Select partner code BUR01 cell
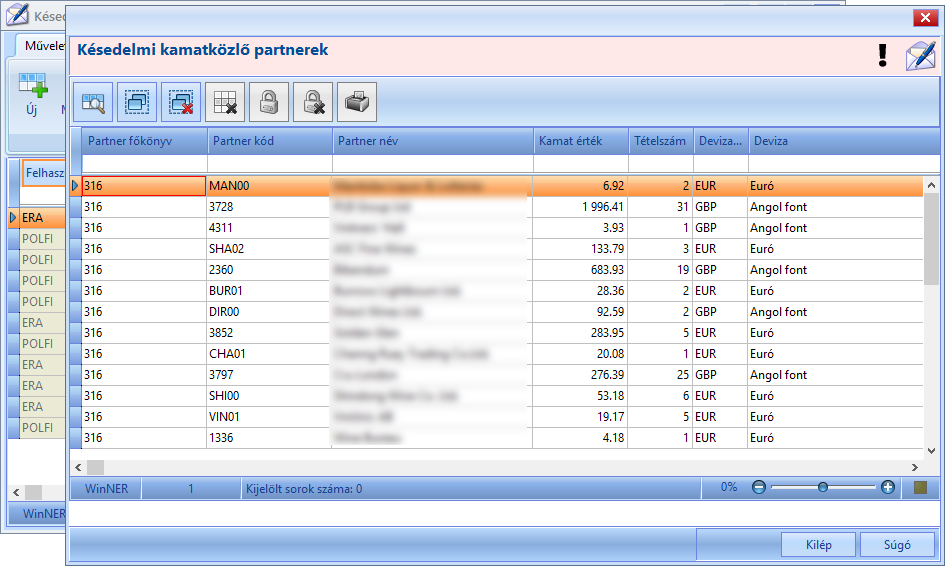Screen dimensions: 945x566 click(269, 291)
